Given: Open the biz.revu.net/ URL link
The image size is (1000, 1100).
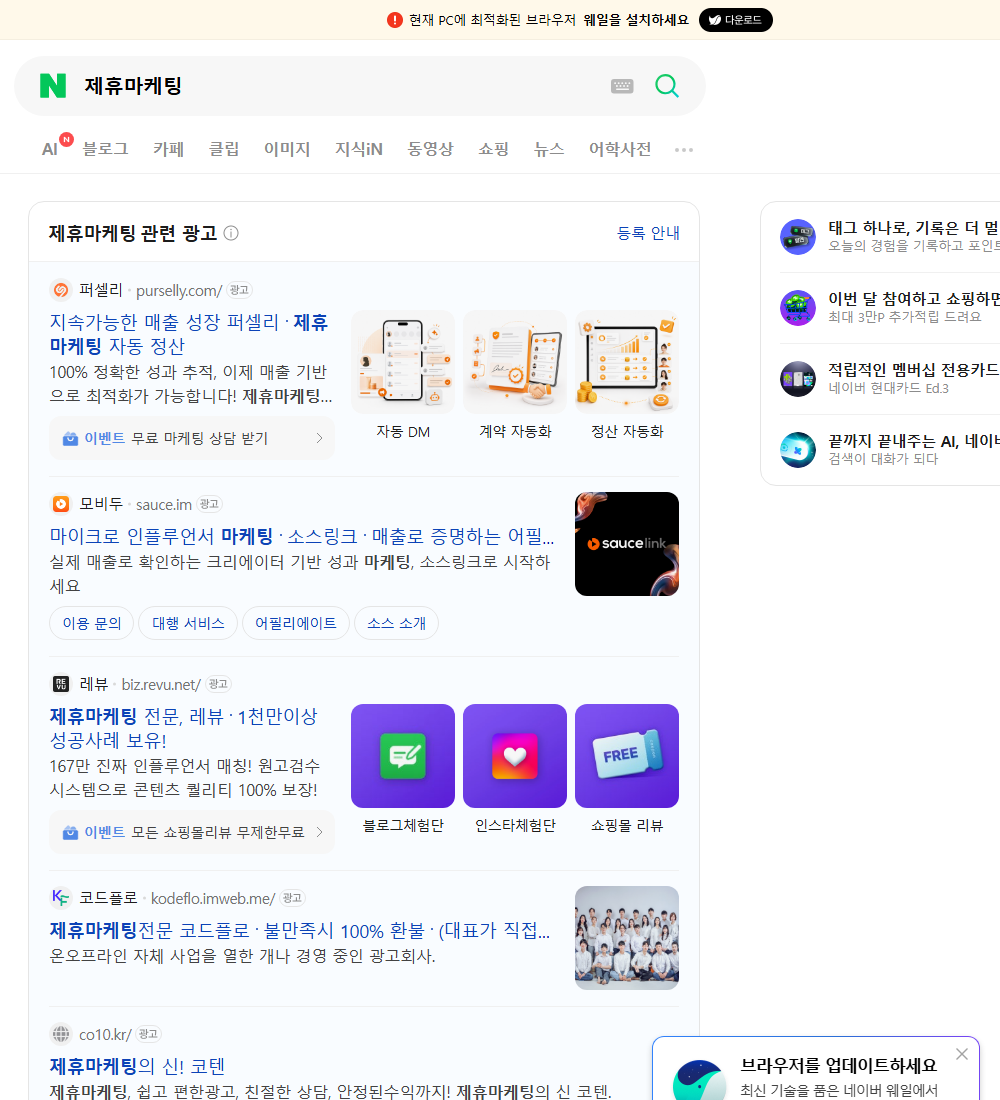Looking at the screenshot, I should [161, 684].
